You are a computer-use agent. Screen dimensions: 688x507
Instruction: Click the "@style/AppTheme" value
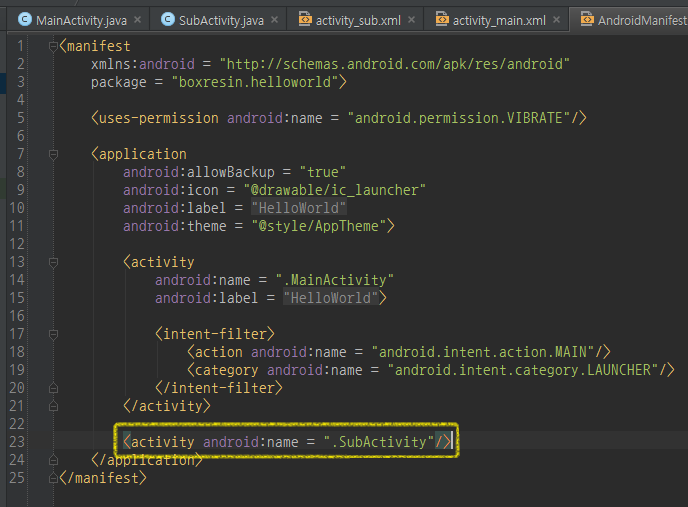(x=319, y=226)
